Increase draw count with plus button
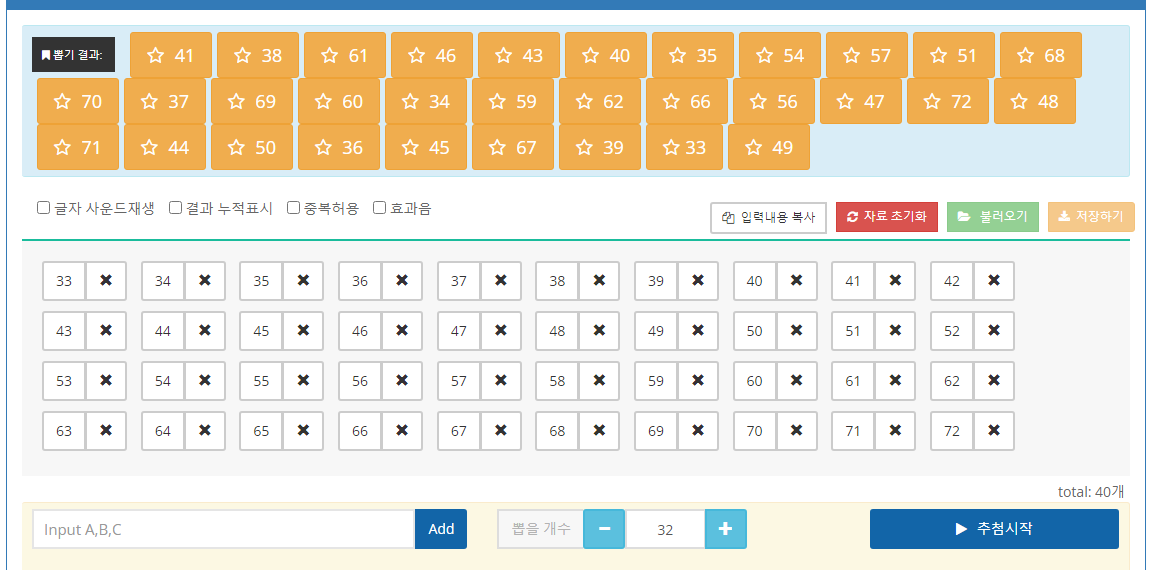The width and height of the screenshot is (1153, 587). pyautogui.click(x=726, y=529)
